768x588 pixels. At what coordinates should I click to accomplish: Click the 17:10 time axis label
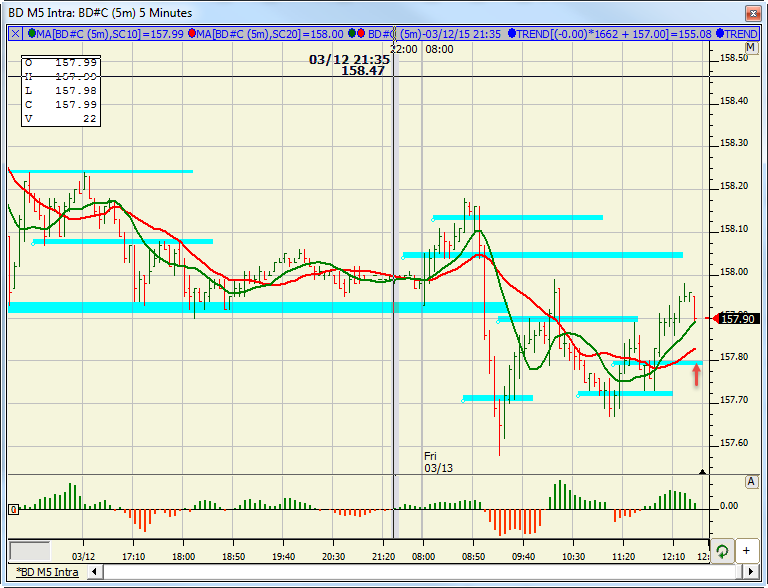(x=133, y=557)
